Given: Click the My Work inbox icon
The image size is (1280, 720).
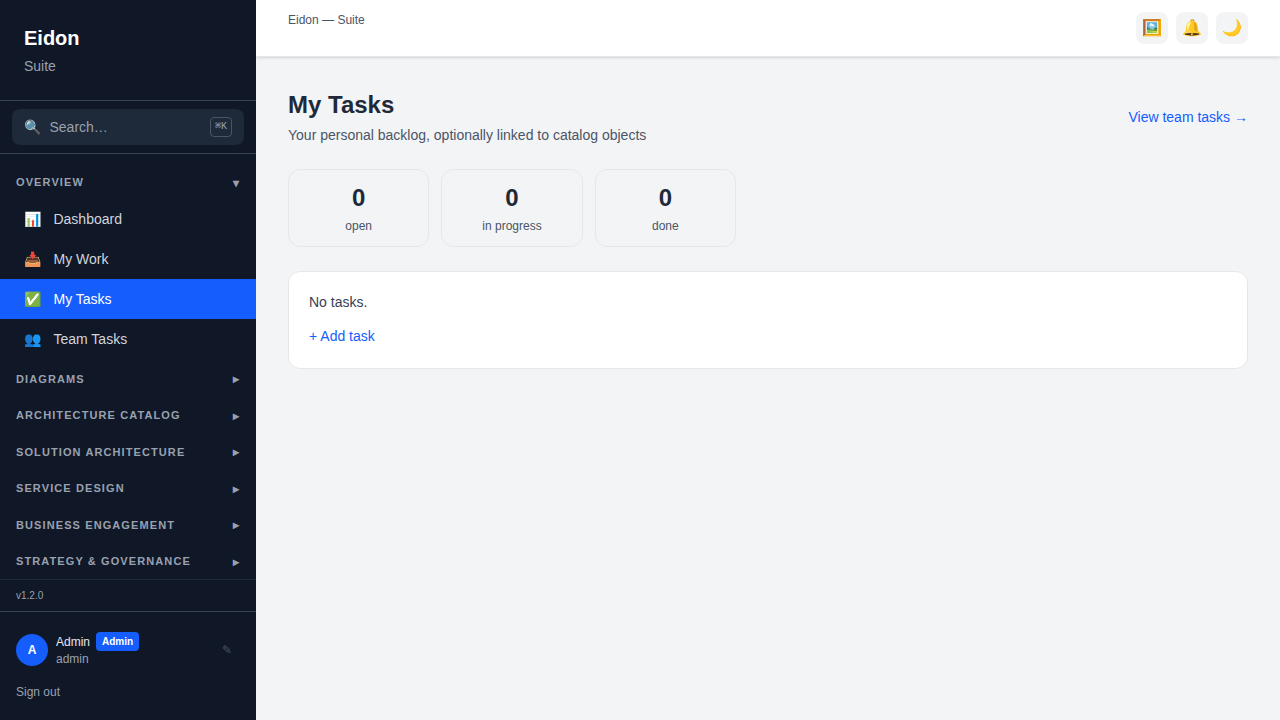Looking at the screenshot, I should pyautogui.click(x=33, y=259).
